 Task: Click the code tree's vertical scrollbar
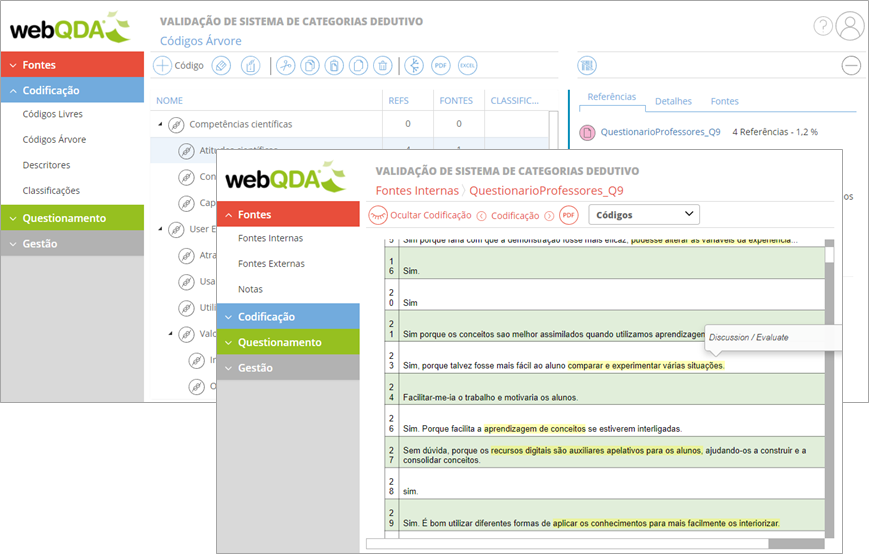(x=553, y=130)
